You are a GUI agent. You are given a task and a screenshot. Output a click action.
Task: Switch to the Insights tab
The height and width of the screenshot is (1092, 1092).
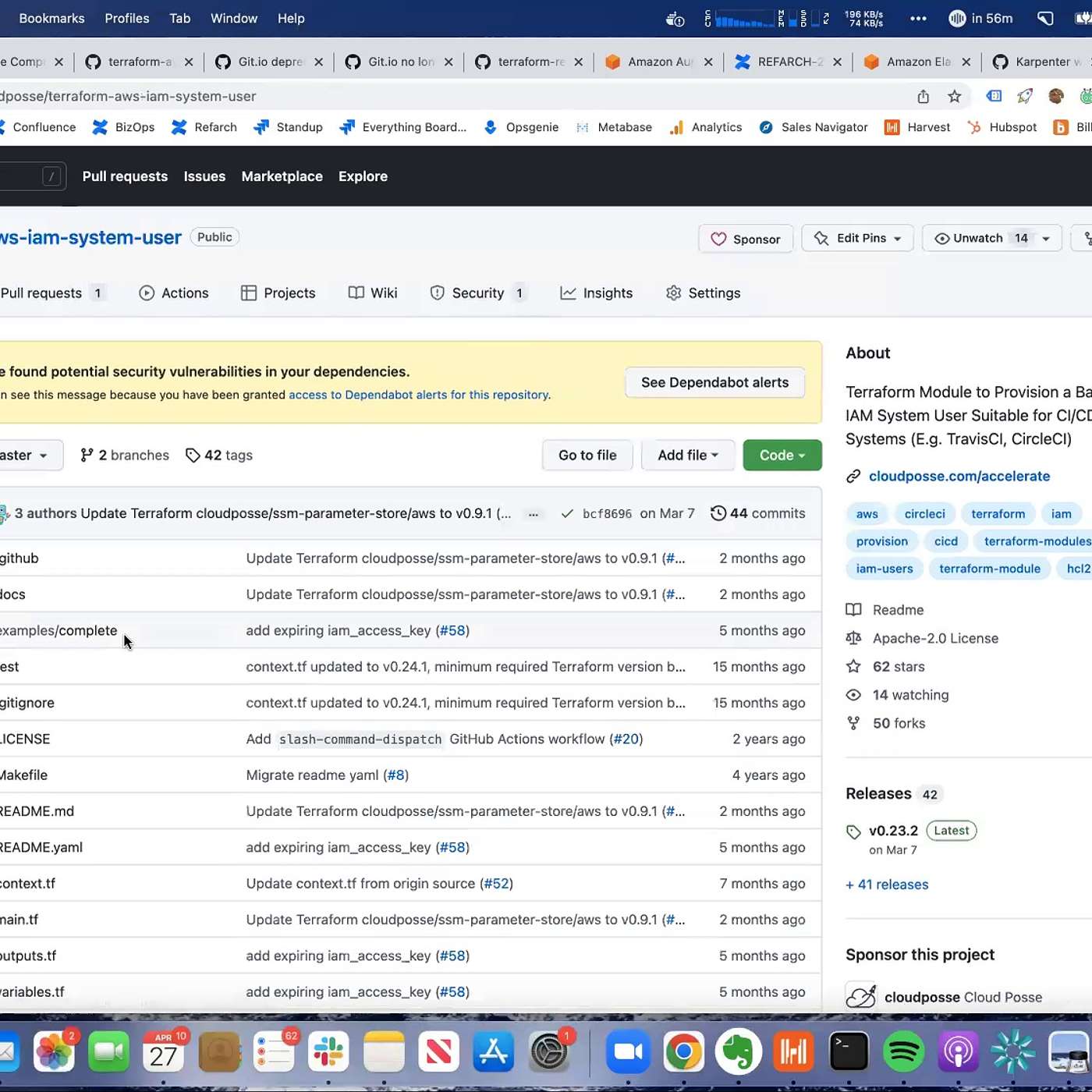(x=597, y=293)
